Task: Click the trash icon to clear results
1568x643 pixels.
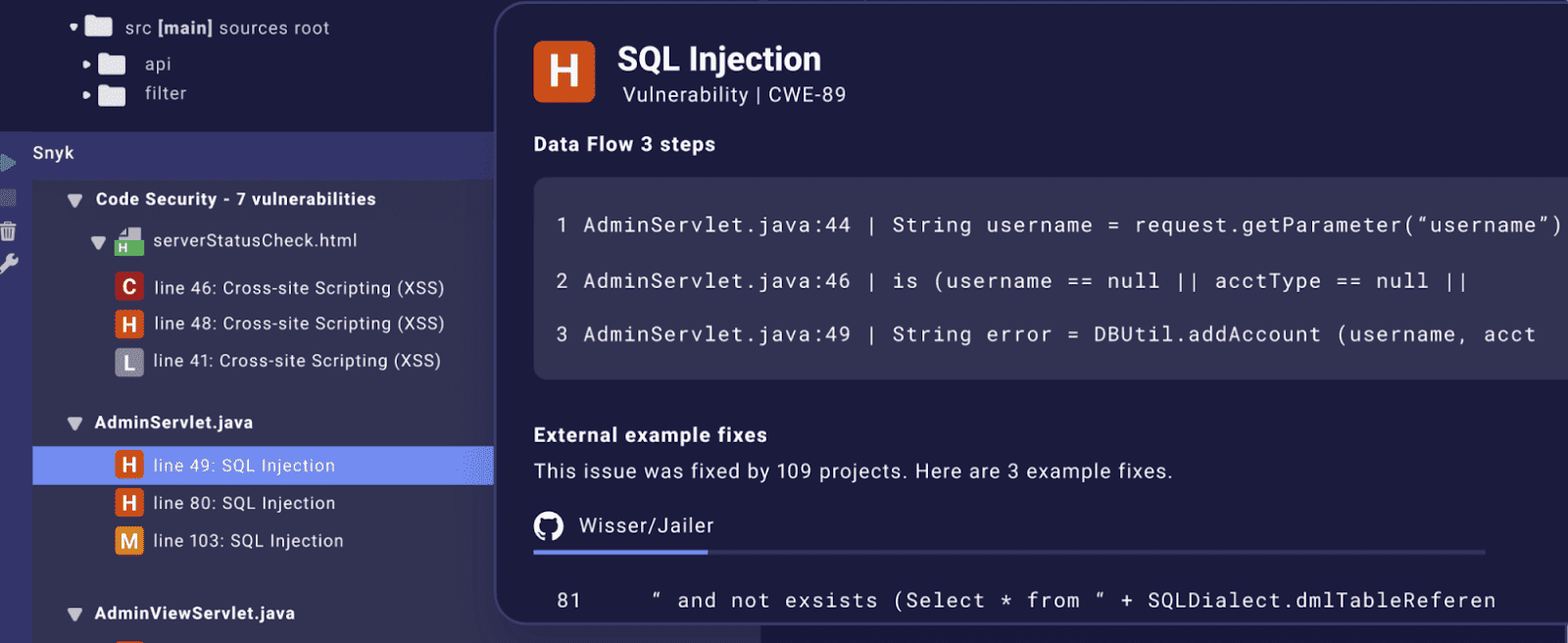Action: [8, 230]
